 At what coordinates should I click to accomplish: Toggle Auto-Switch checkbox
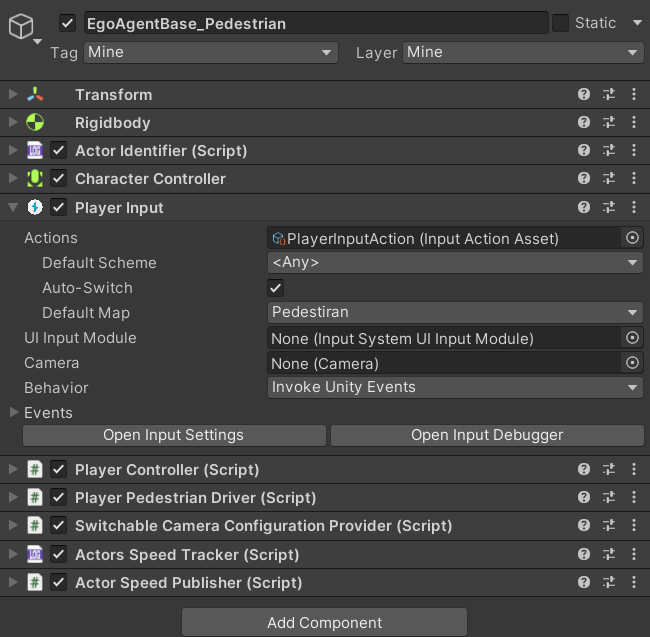[x=276, y=288]
